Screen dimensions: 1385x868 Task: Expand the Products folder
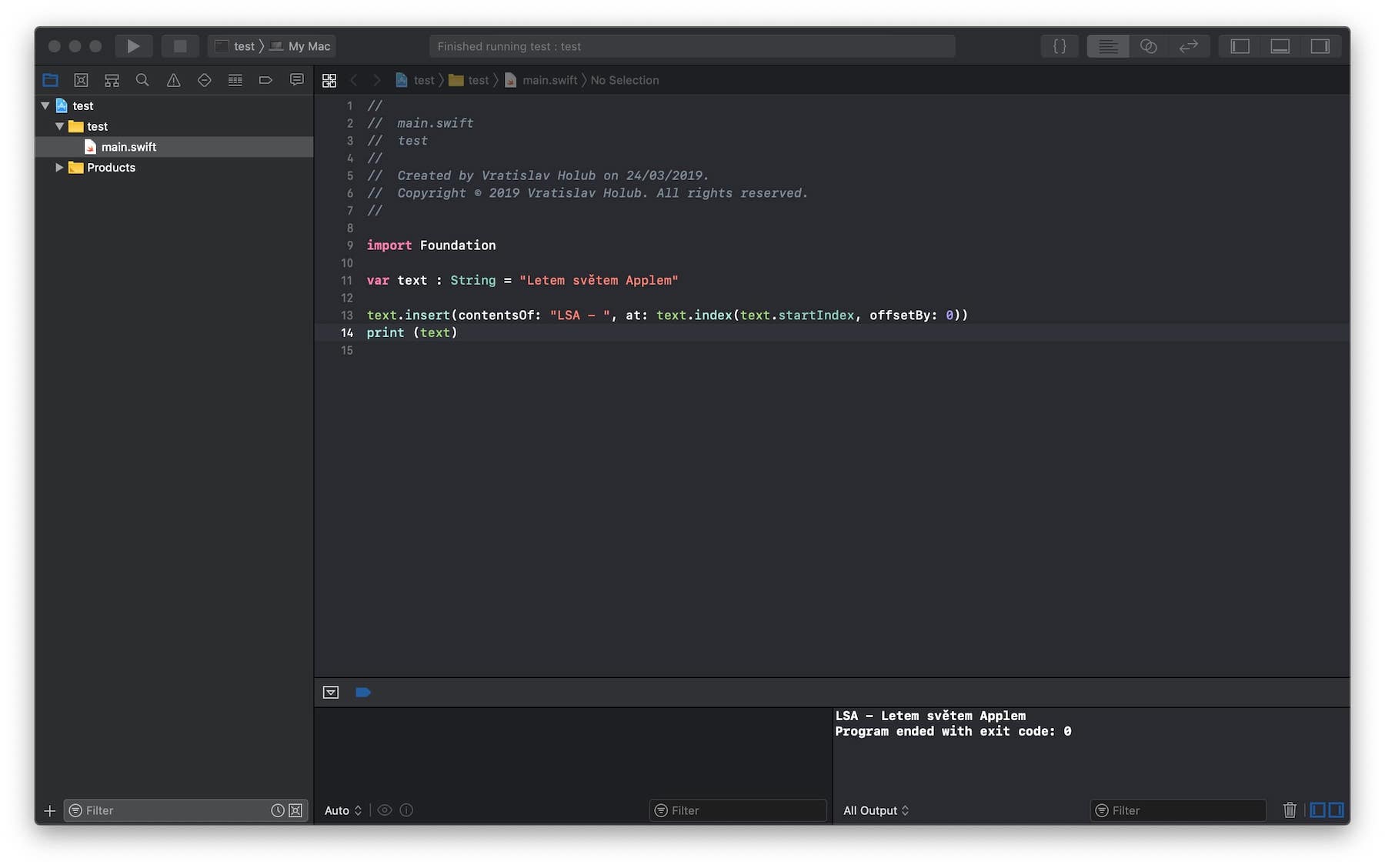point(59,168)
